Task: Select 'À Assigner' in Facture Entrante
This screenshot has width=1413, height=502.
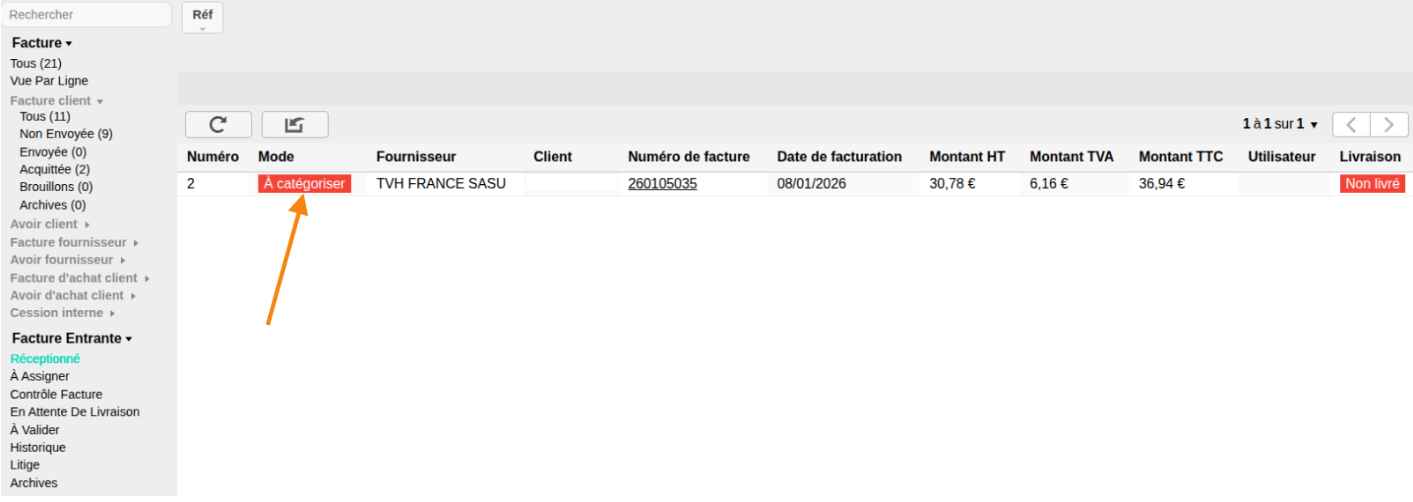Action: coord(40,377)
